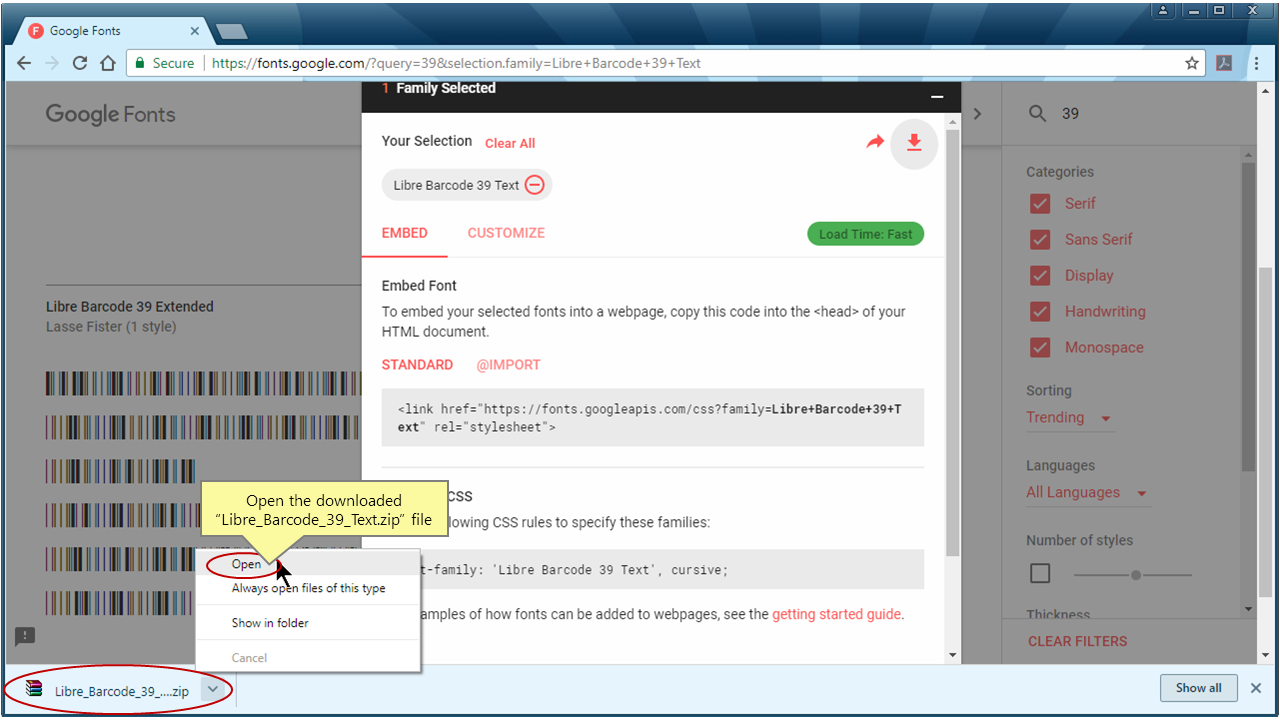The height and width of the screenshot is (720, 1280).
Task: Remove Libre Barcode 39 Text from selection
Action: tap(534, 184)
